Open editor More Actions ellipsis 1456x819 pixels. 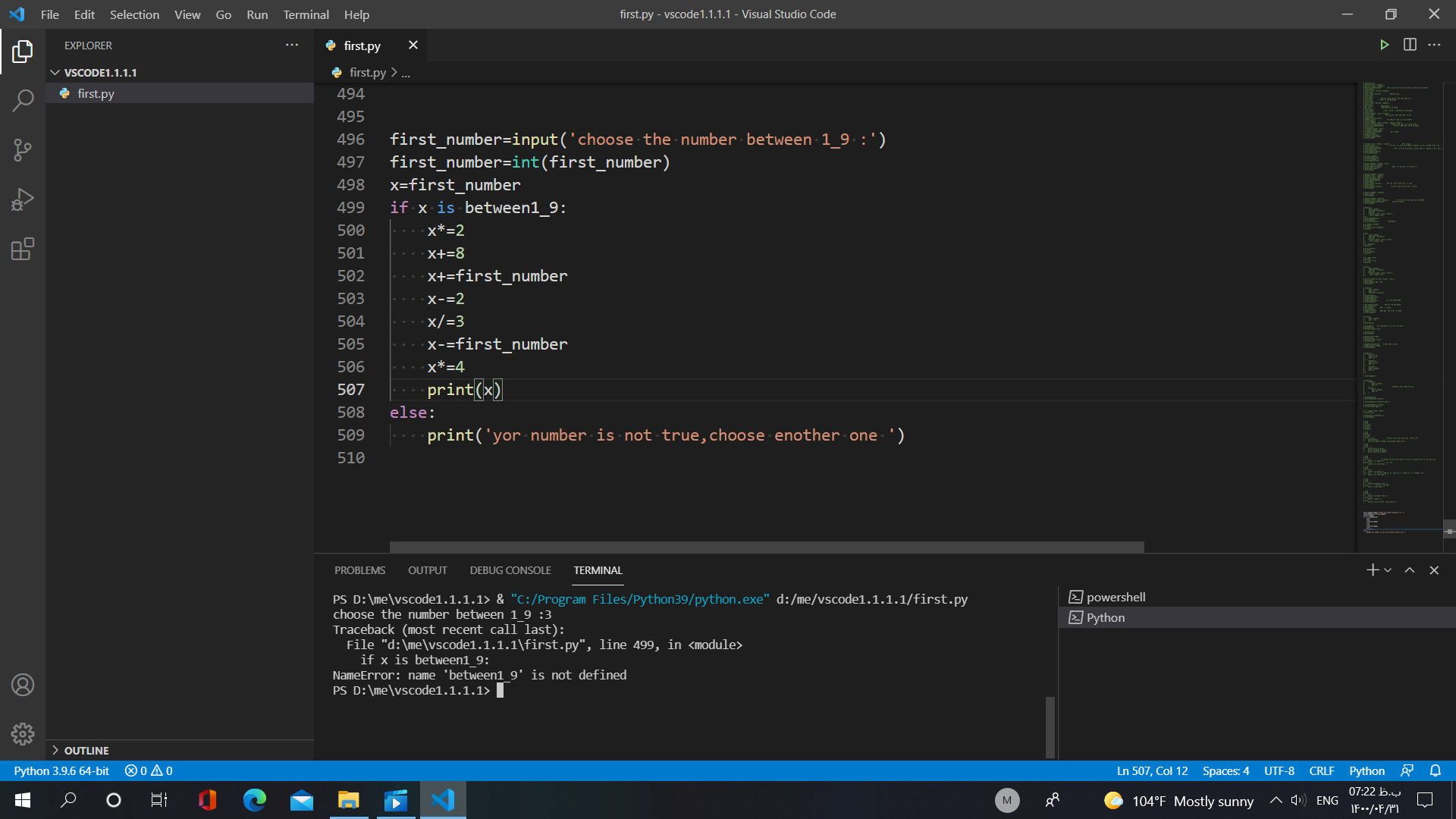1434,45
